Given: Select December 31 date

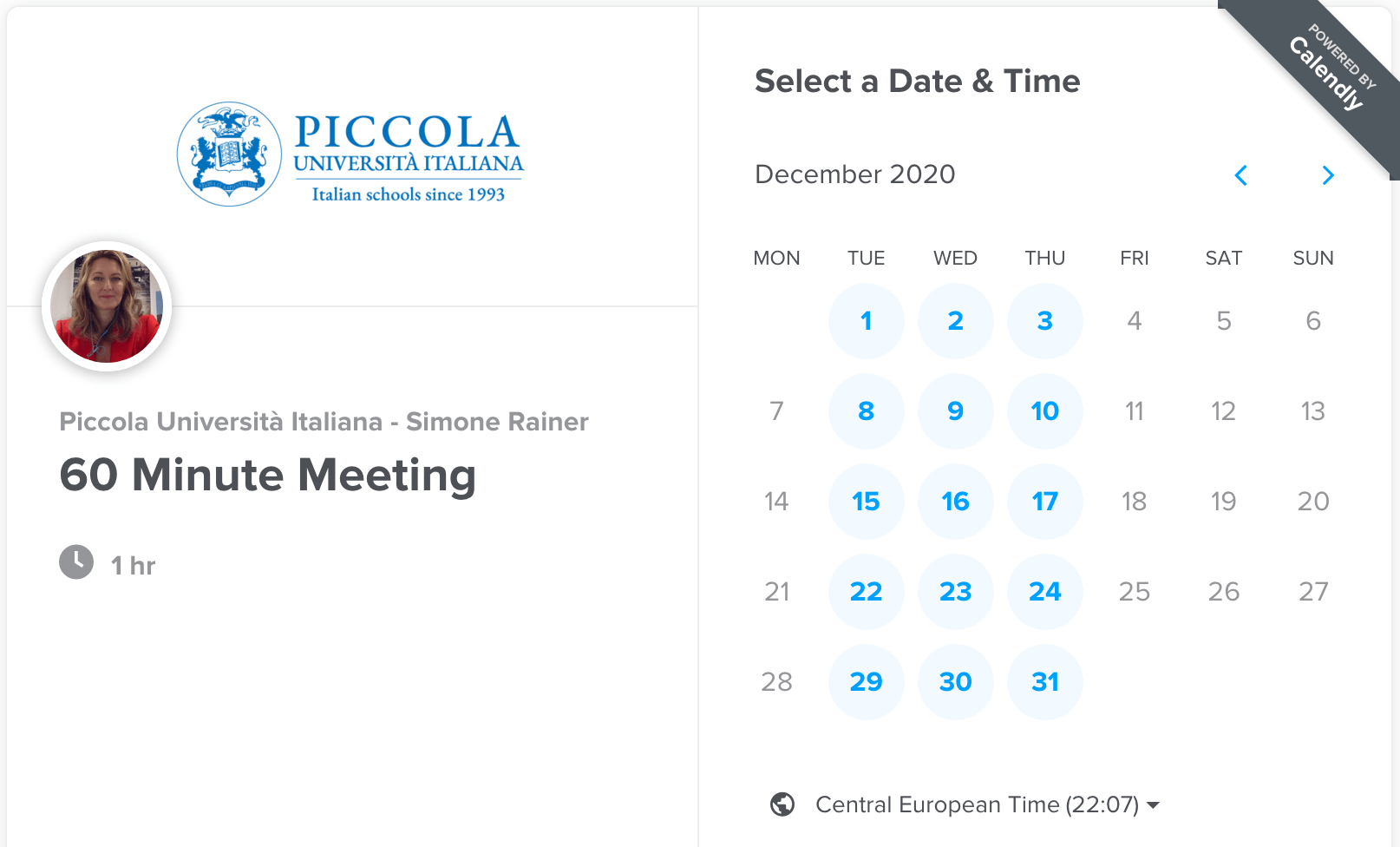Looking at the screenshot, I should coord(1044,682).
